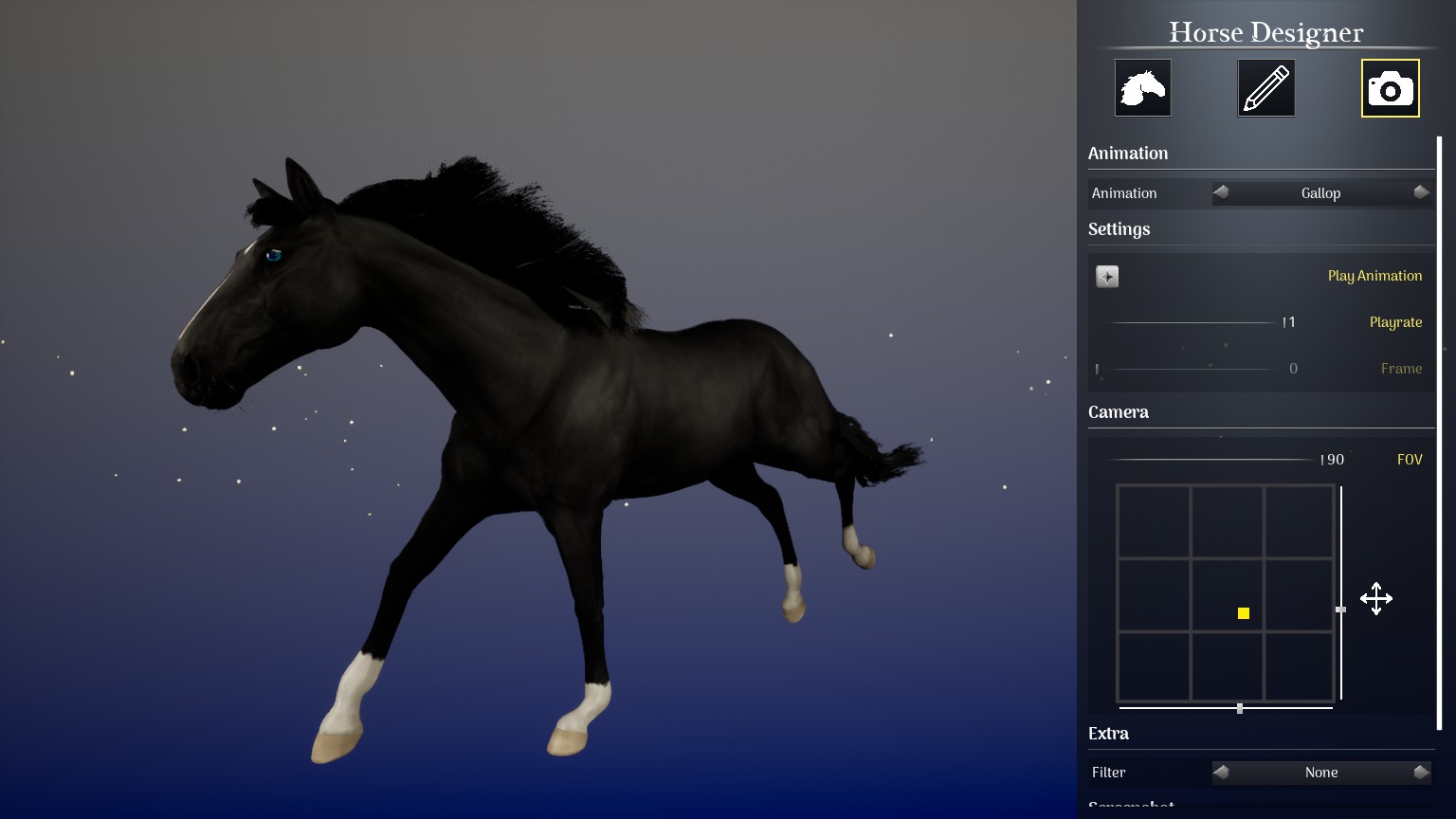Click the yellow camera position marker
The width and height of the screenshot is (1456, 819).
click(x=1244, y=613)
